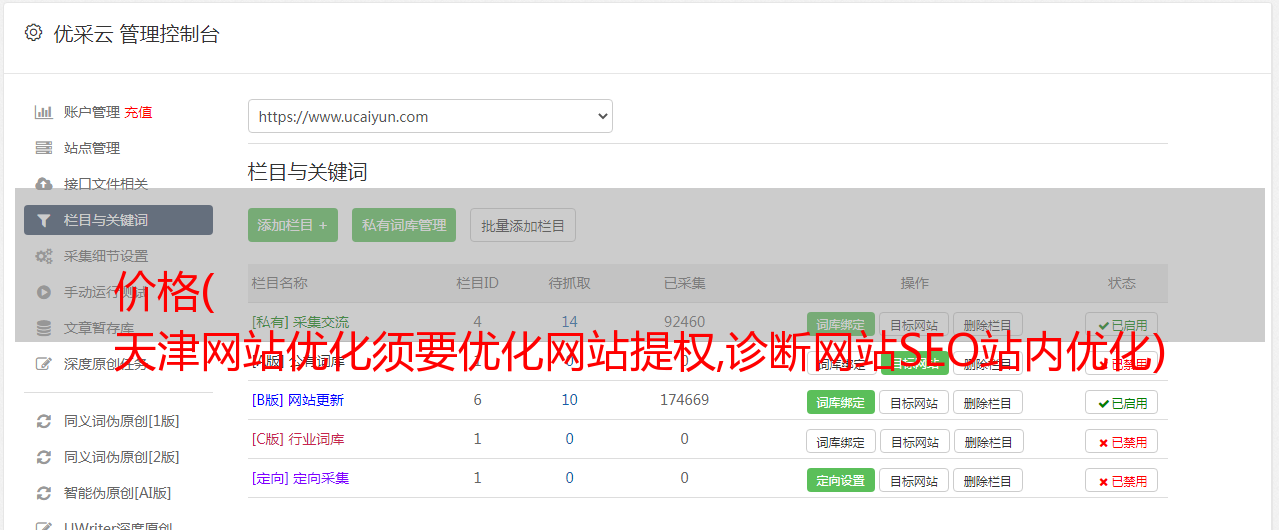Click the 添加栏目 + button
This screenshot has height=530, width=1279.
tap(293, 225)
